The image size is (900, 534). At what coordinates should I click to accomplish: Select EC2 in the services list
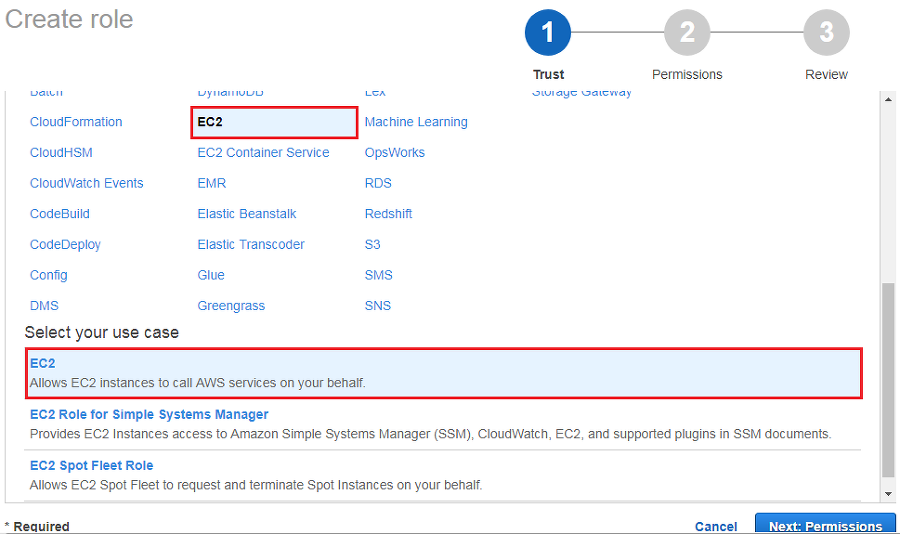click(274, 122)
